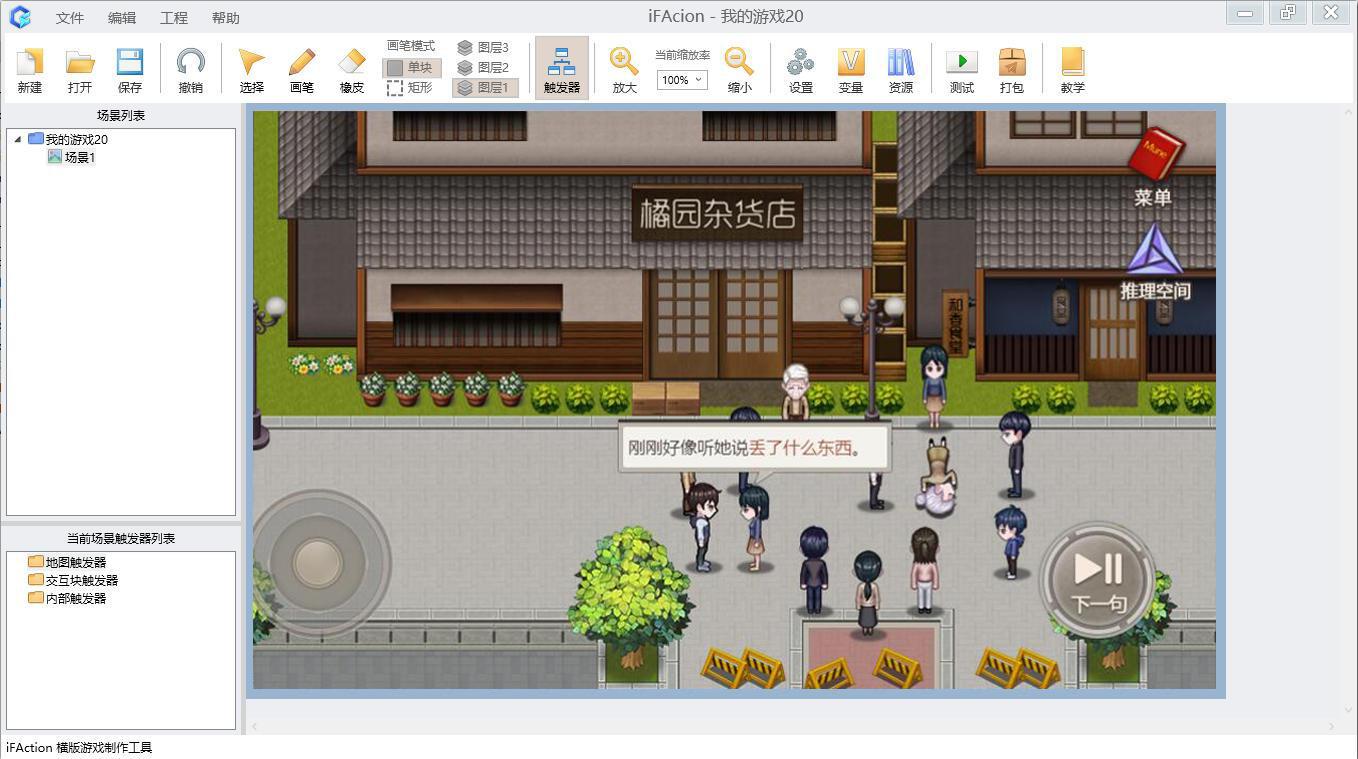Open the 文件 menu
1358x759 pixels.
70,18
